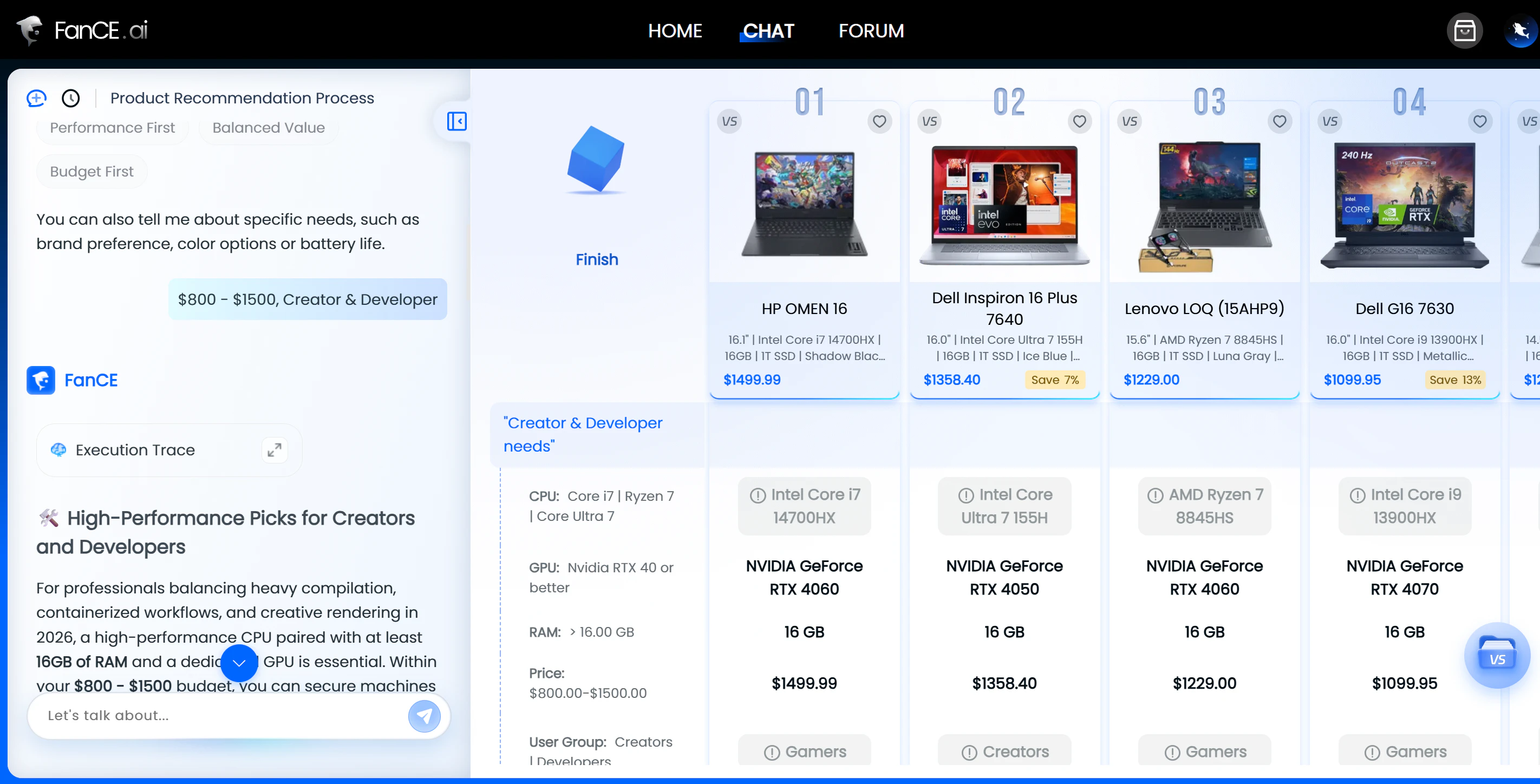
Task: Expand the Execution Trace panel
Action: (x=275, y=450)
